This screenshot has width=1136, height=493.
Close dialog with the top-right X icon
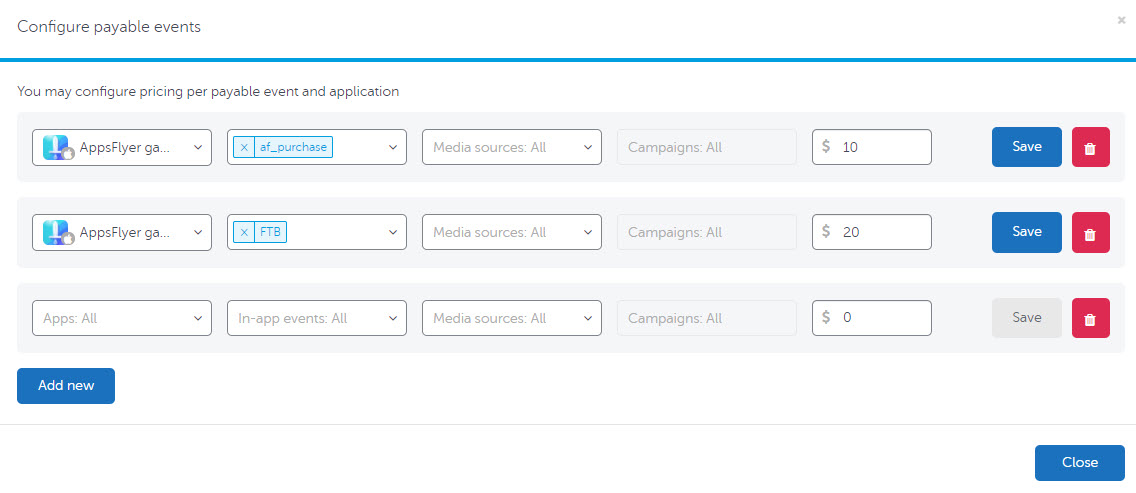pos(1121,20)
